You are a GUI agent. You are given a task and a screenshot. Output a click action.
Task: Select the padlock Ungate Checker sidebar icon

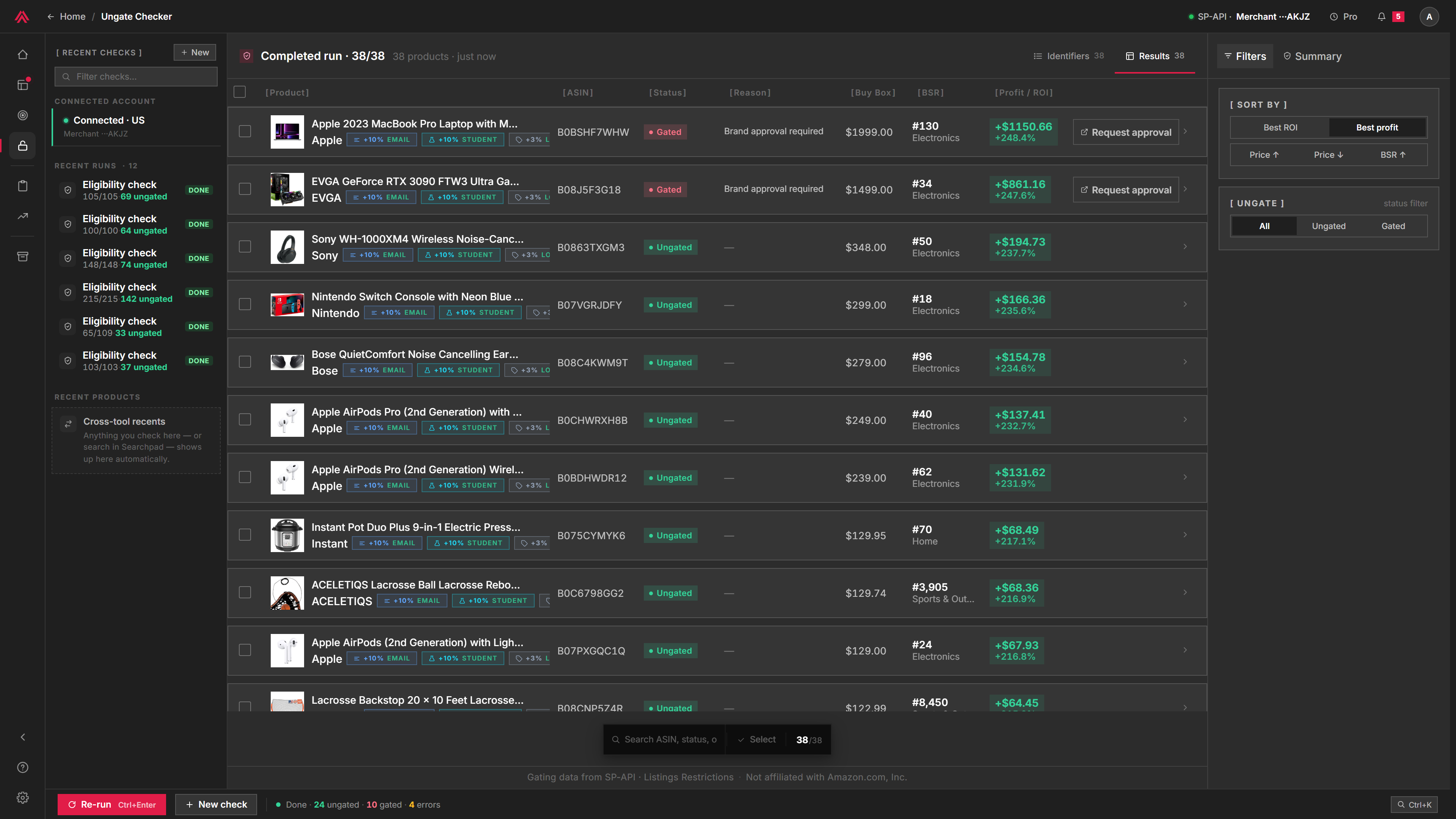pos(23,146)
